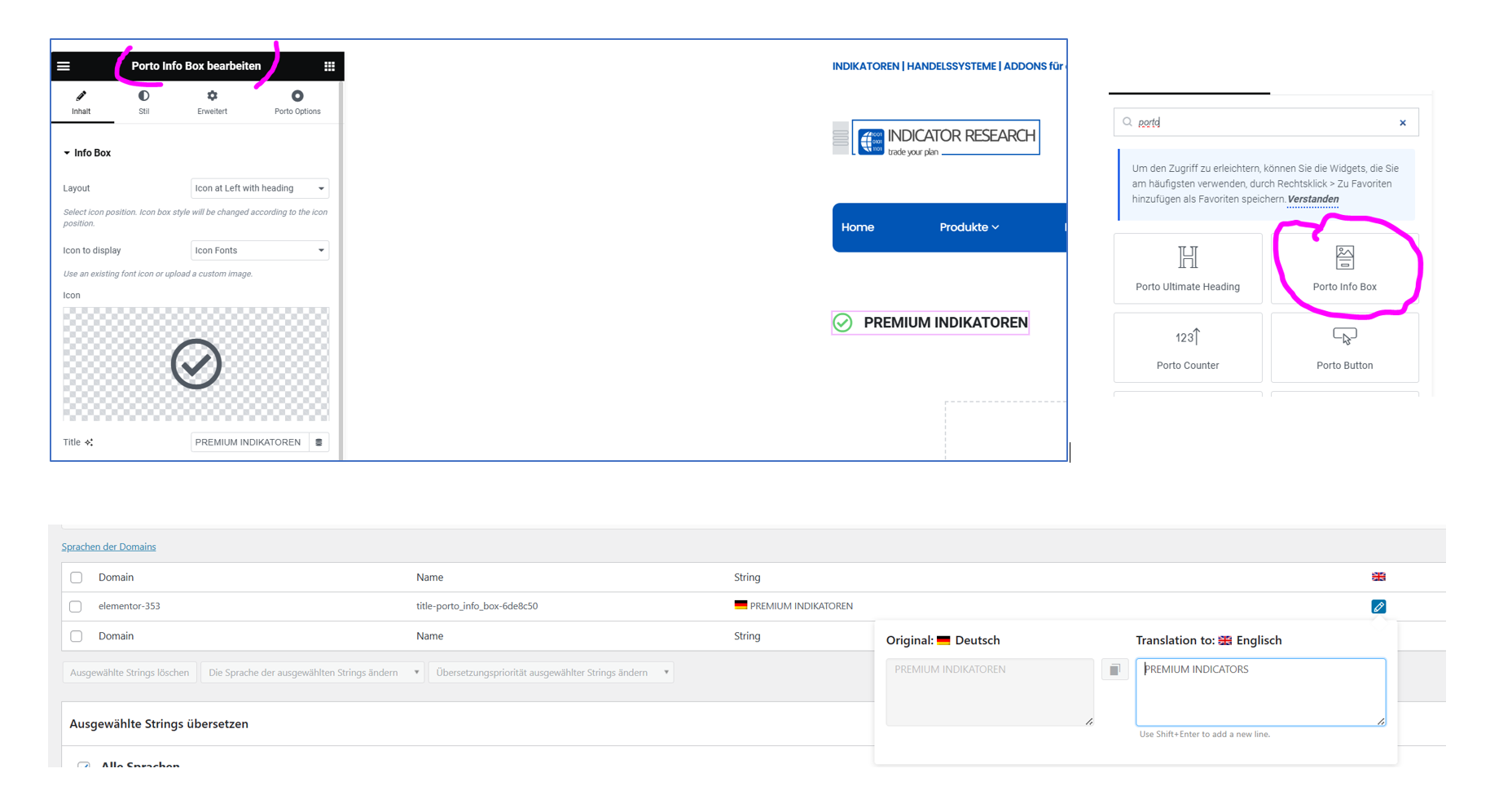Click the green check icon on the canvas
Image resolution: width=1512 pixels, height=808 pixels.
843,323
